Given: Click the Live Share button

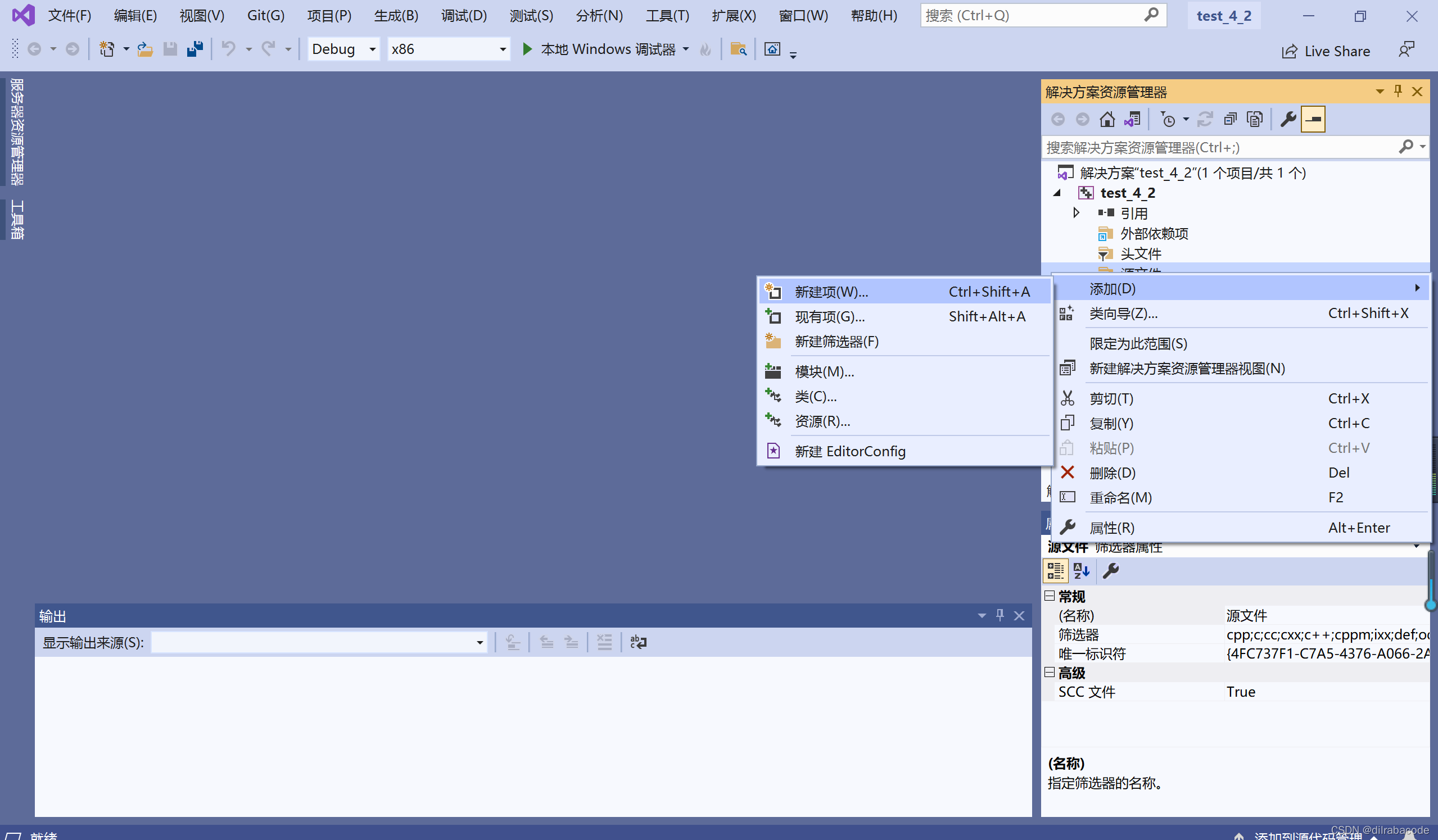Looking at the screenshot, I should pyautogui.click(x=1326, y=51).
